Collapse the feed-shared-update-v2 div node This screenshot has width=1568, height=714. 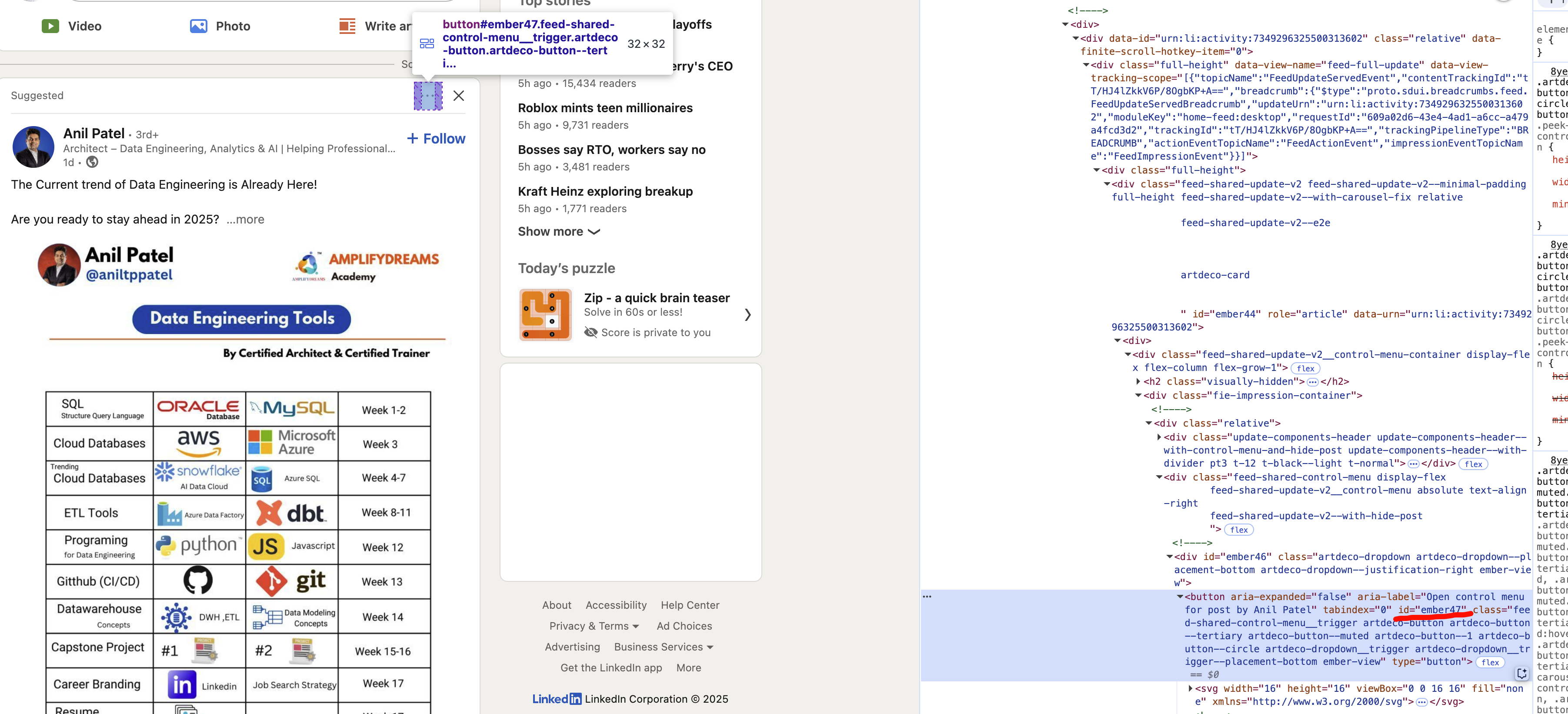point(1107,184)
